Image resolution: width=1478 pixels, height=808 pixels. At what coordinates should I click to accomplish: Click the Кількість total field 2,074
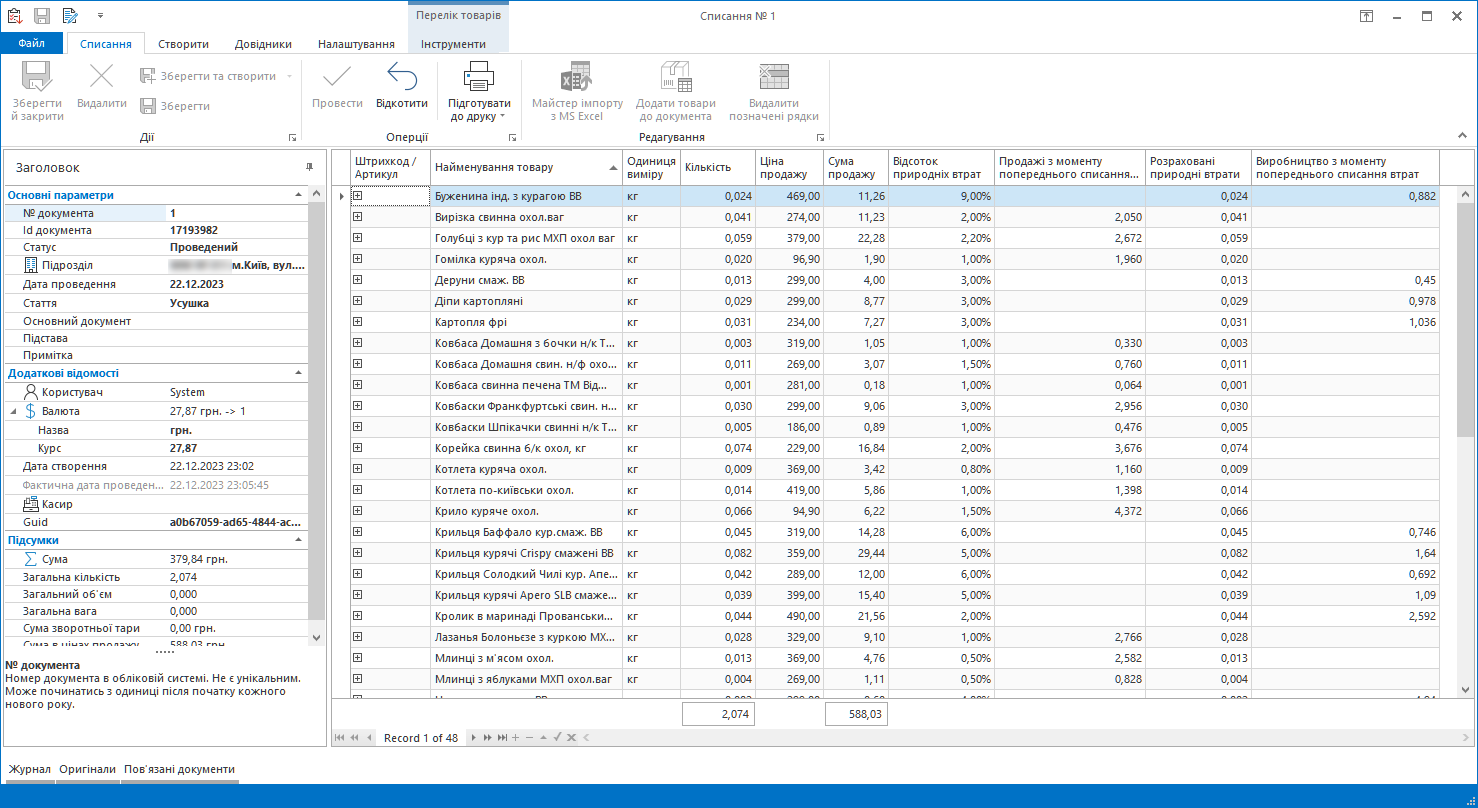pyautogui.click(x=718, y=714)
